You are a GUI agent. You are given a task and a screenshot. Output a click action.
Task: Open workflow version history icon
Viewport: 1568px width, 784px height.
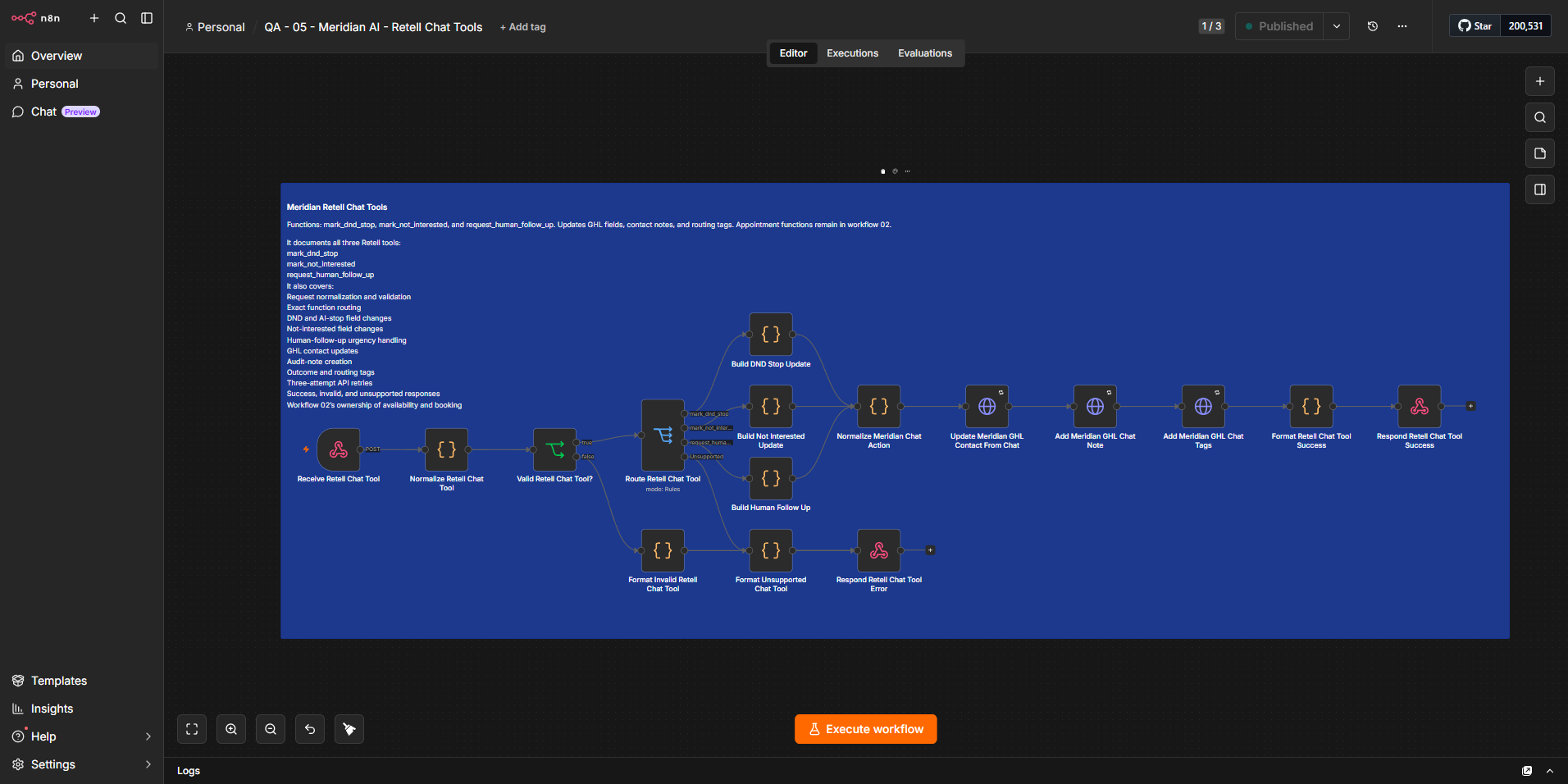(x=1373, y=26)
